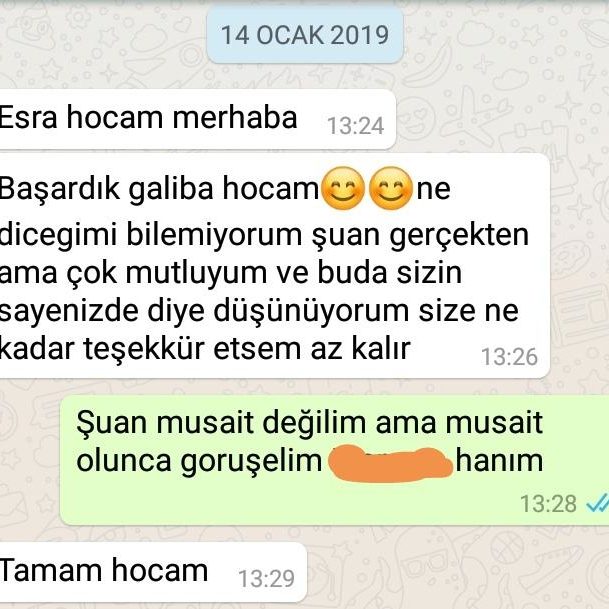Click the word 'hanım' in green bubble
The height and width of the screenshot is (609, 609).
pyautogui.click(x=499, y=461)
